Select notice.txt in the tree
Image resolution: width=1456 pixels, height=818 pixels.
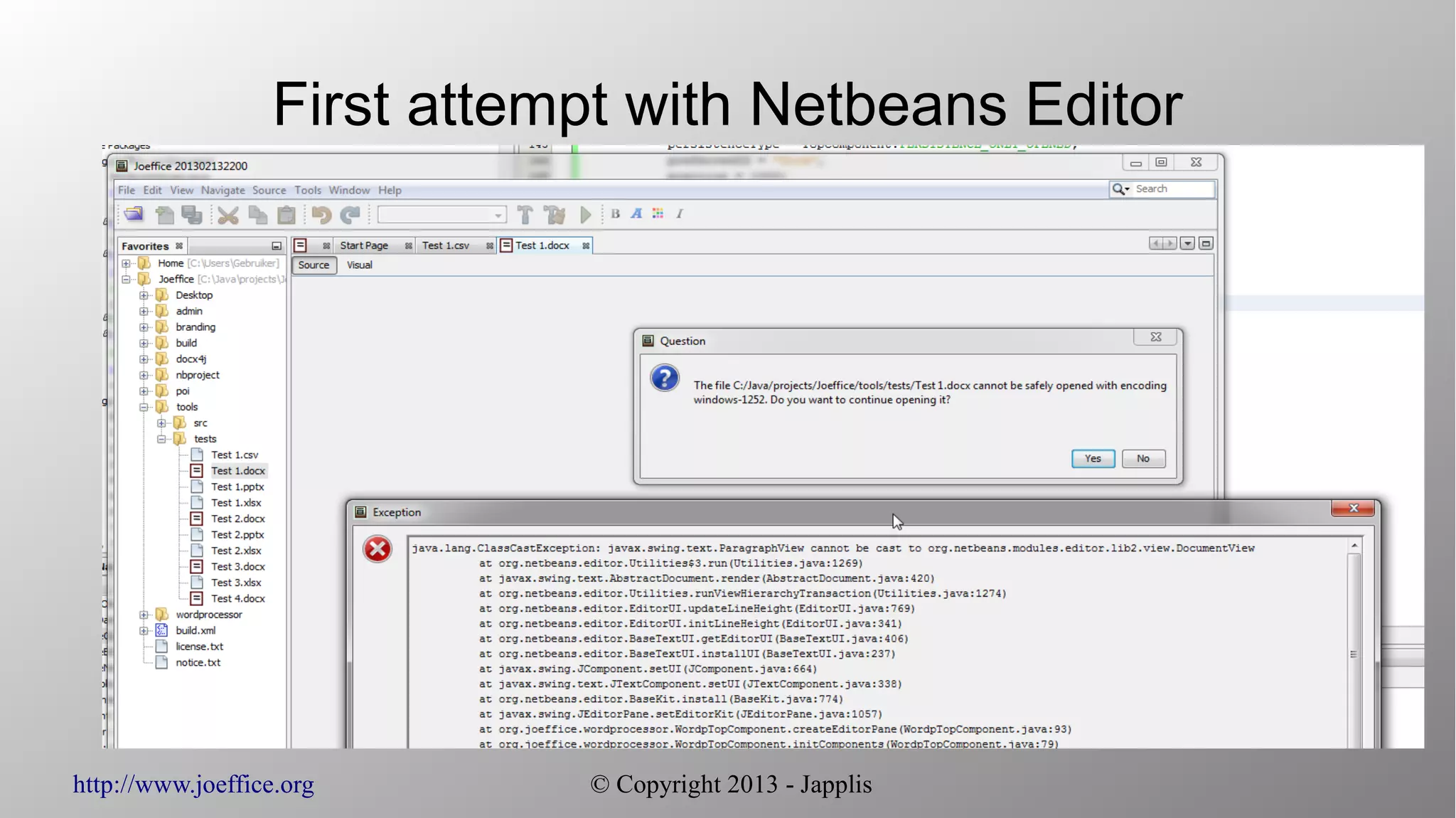point(198,662)
